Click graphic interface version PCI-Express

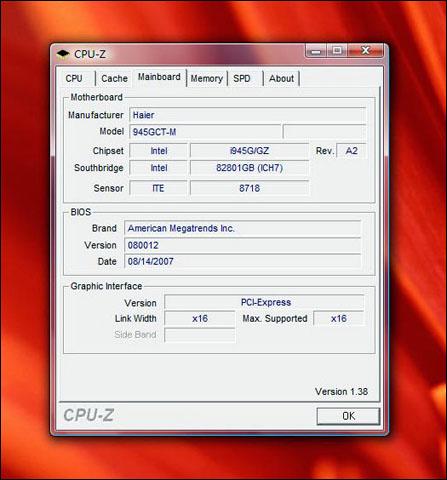click(x=264, y=303)
